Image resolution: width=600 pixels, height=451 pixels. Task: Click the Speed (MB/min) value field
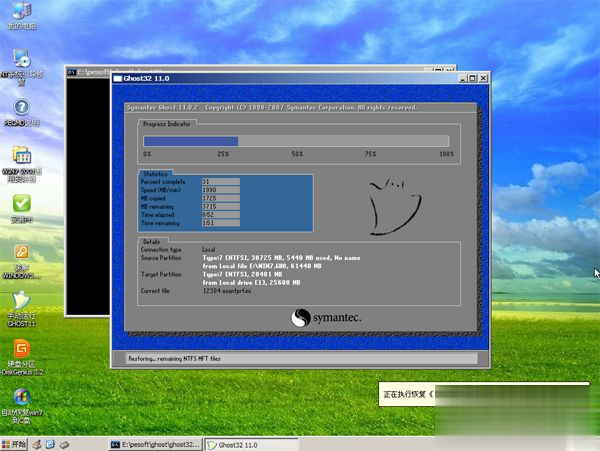point(220,189)
